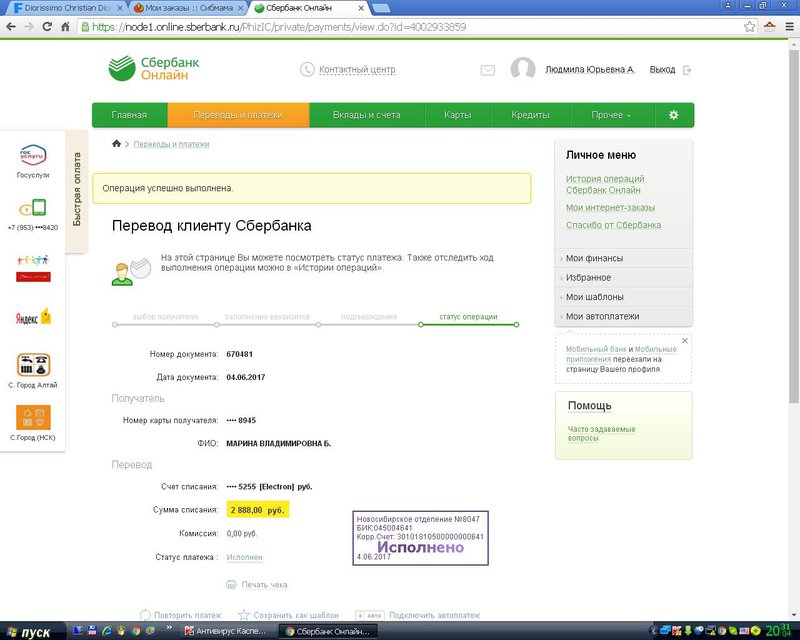Expand Избранное in personal menu
Viewport: 800px width, 640px height.
point(623,278)
